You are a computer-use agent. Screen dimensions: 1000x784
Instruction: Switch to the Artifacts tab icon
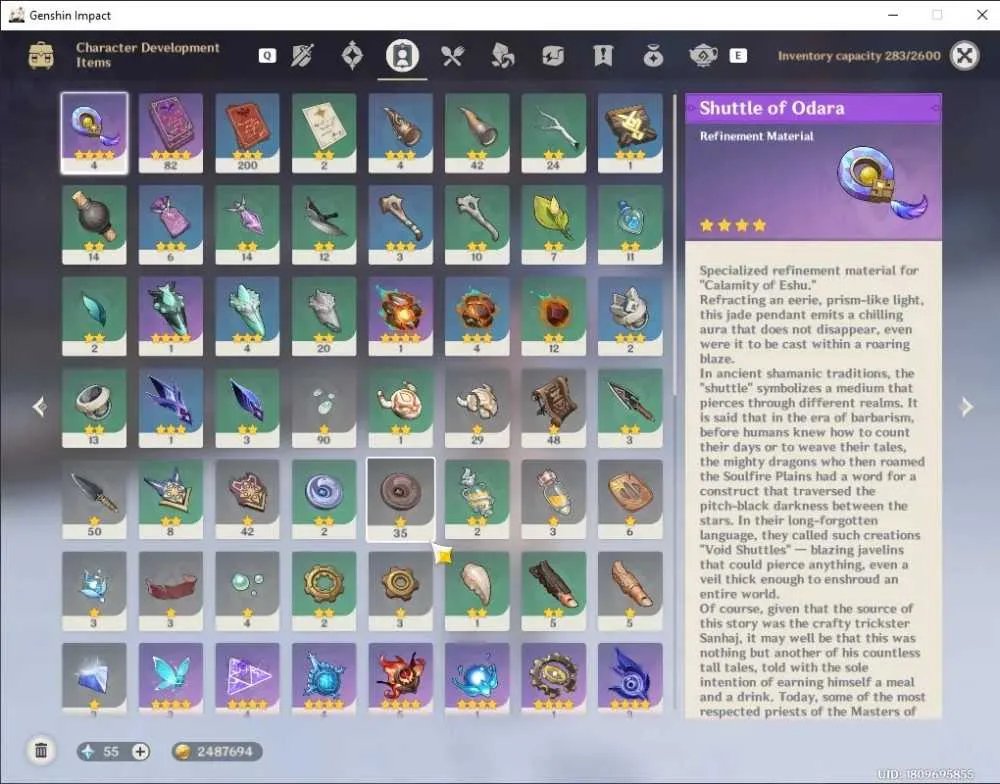coord(352,55)
